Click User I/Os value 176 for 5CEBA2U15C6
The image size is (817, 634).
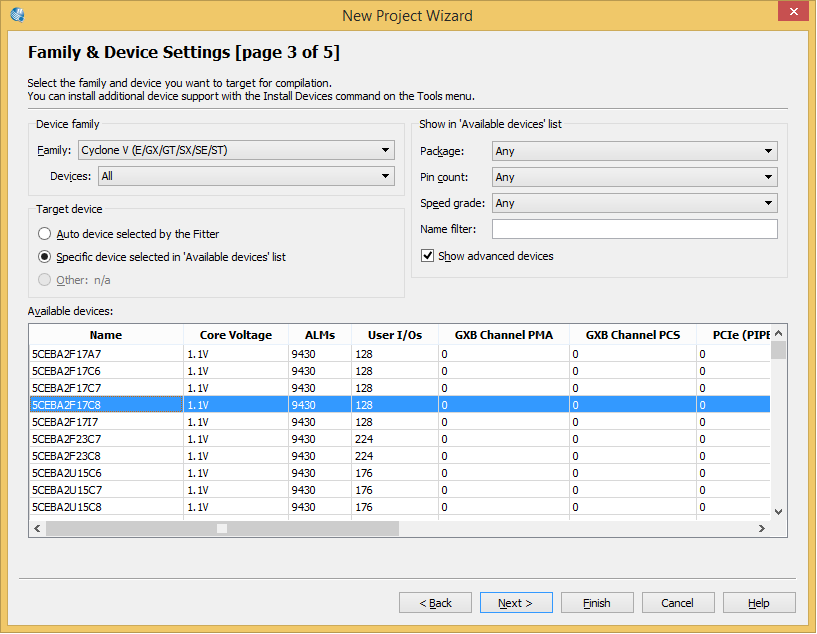point(364,474)
